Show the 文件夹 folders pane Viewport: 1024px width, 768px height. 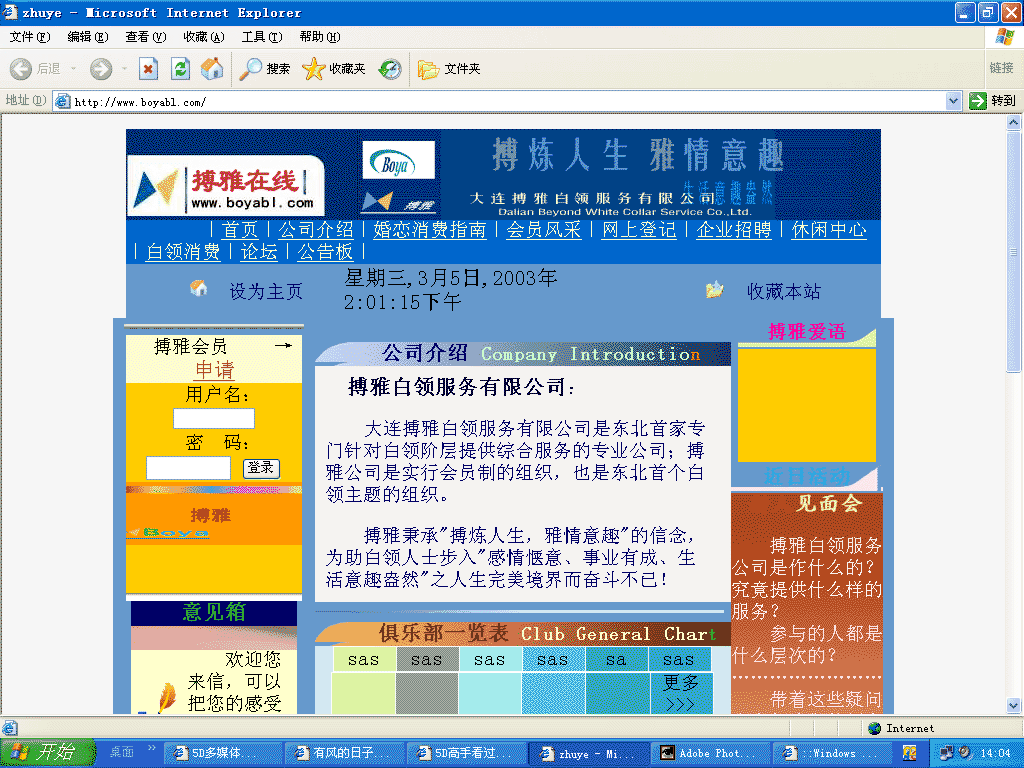coord(449,69)
